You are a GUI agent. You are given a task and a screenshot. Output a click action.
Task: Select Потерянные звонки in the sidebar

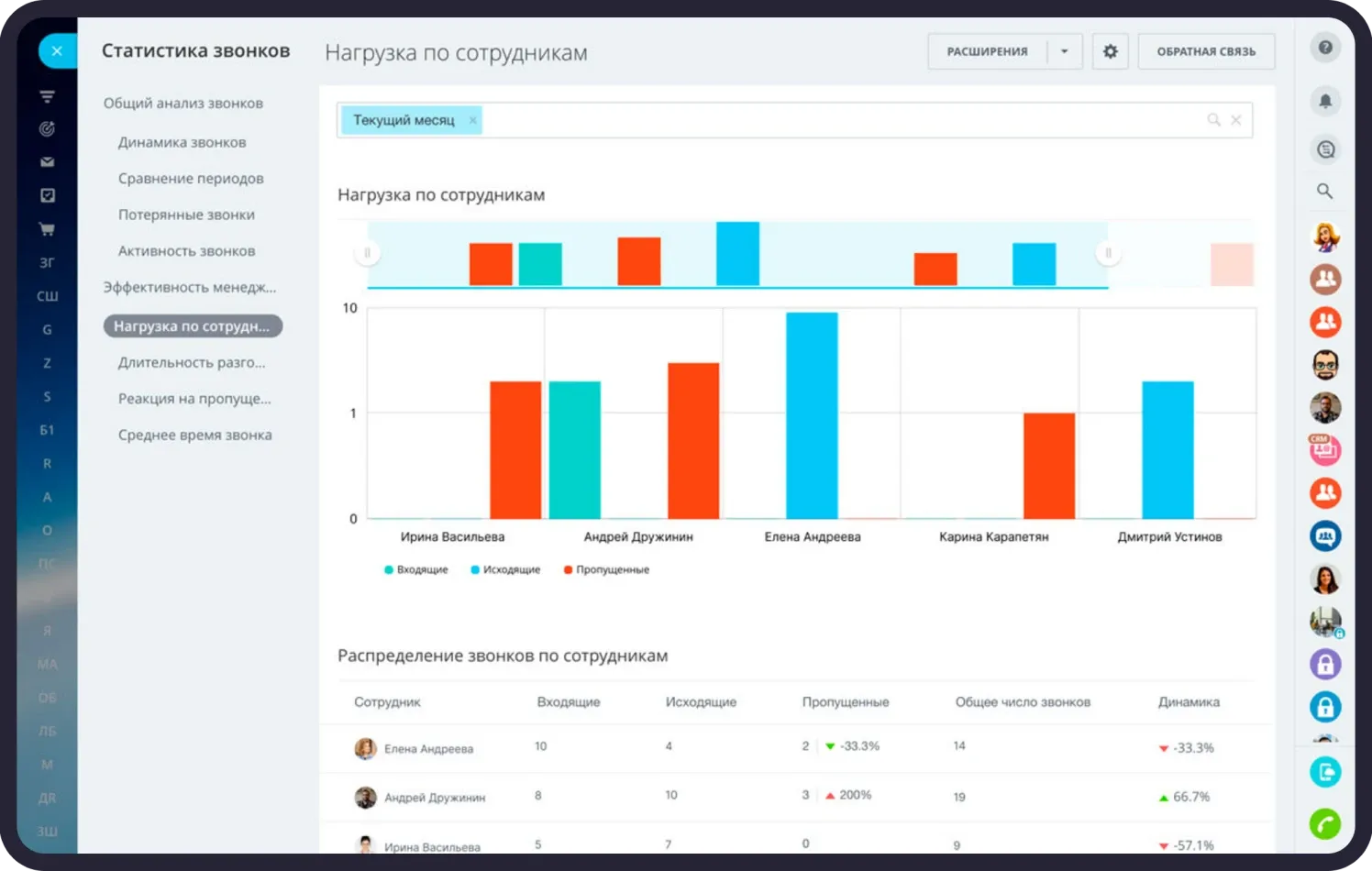(x=186, y=215)
